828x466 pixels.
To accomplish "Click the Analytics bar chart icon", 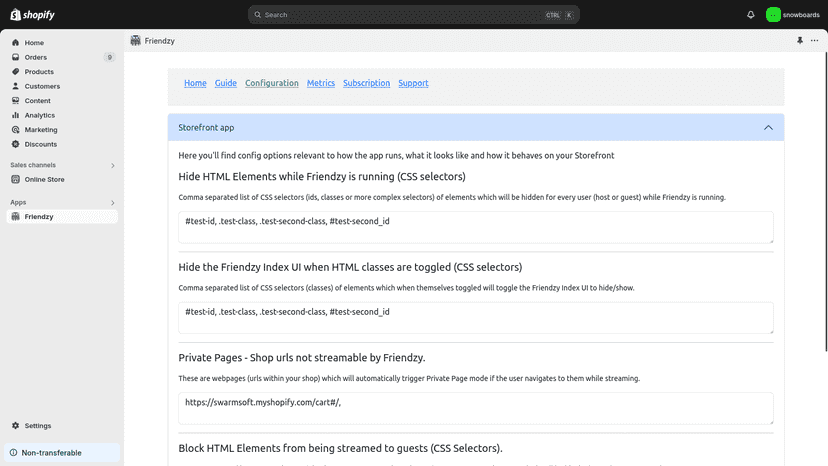I will click(15, 115).
